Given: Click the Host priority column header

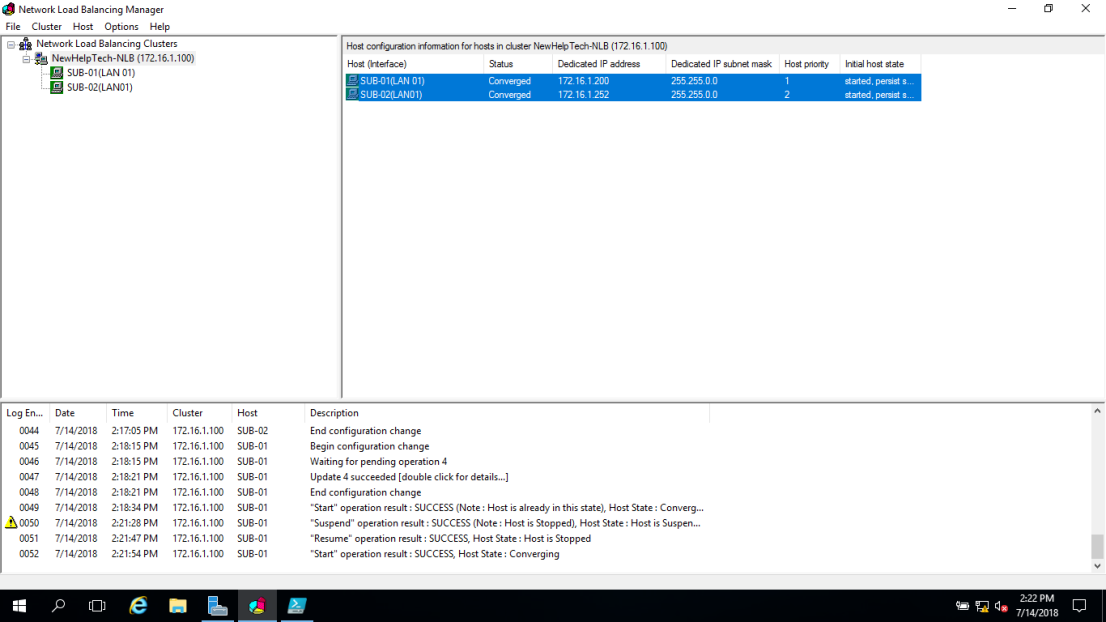Looking at the screenshot, I should click(x=807, y=64).
